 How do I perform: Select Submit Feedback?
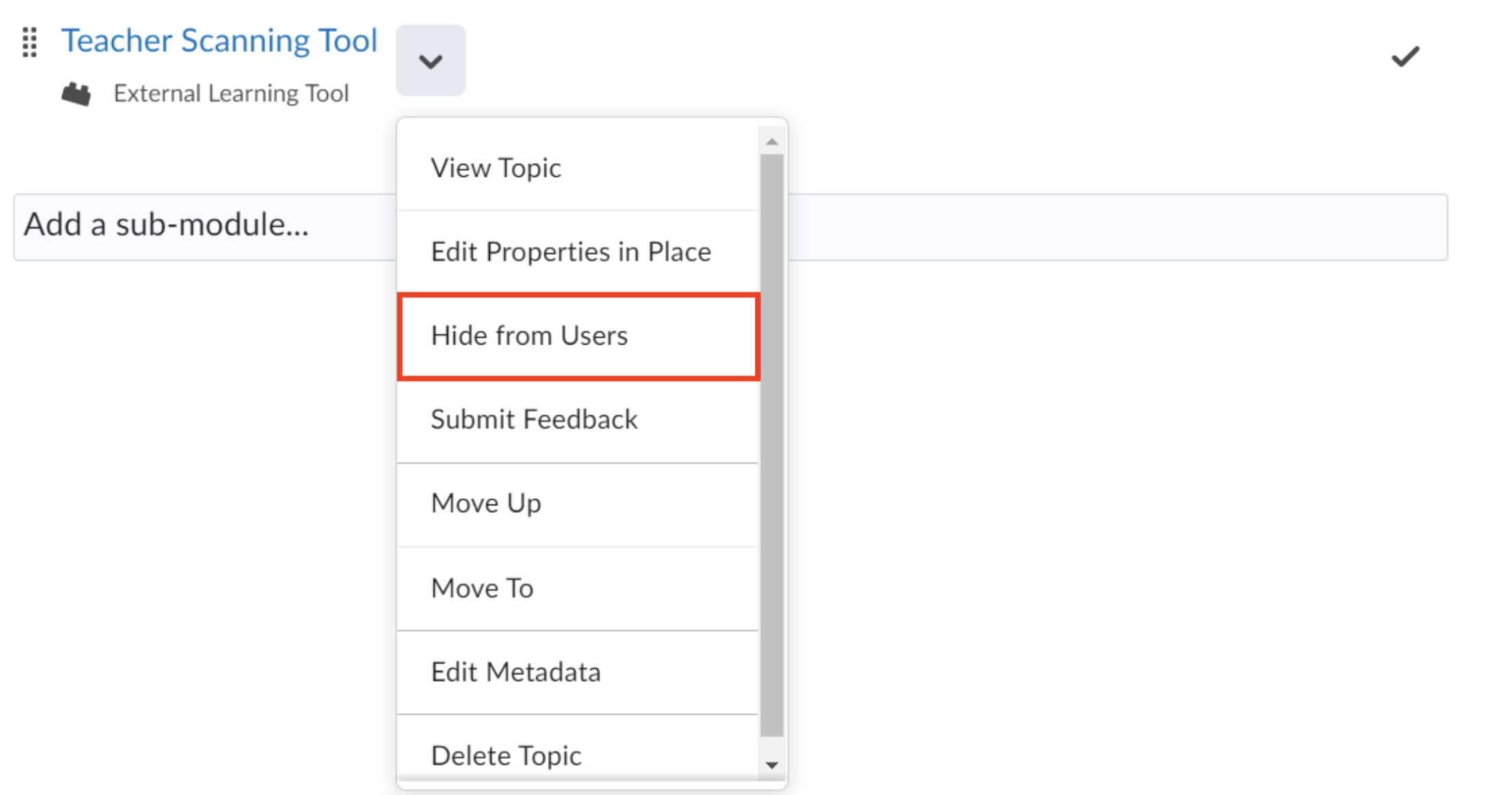point(534,420)
